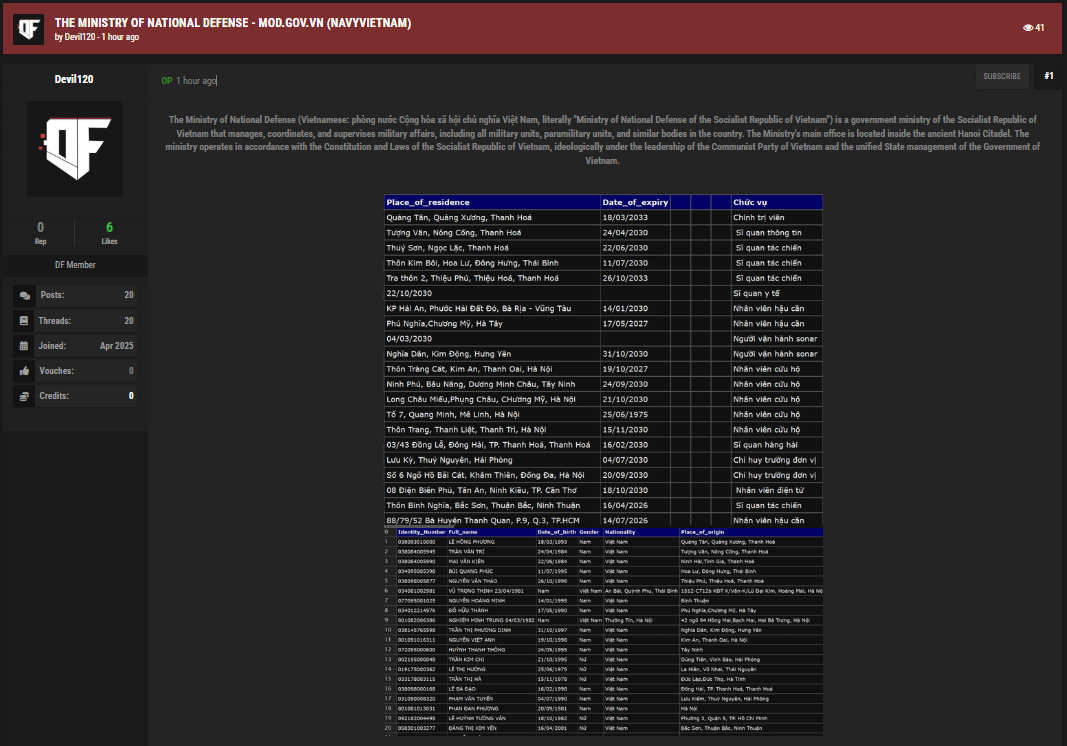Click the eye views icon
The width and height of the screenshot is (1067, 746).
(x=1027, y=28)
